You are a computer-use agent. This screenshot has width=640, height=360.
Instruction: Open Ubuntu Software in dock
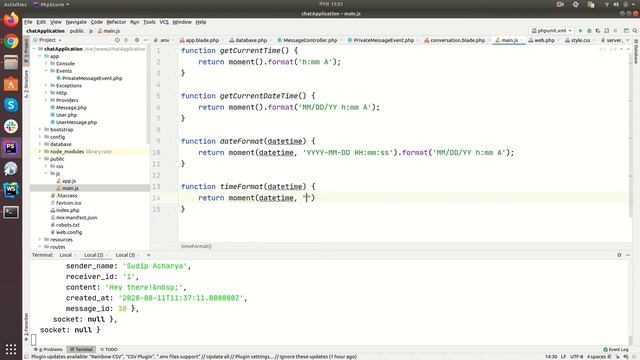pyautogui.click(x=11, y=84)
